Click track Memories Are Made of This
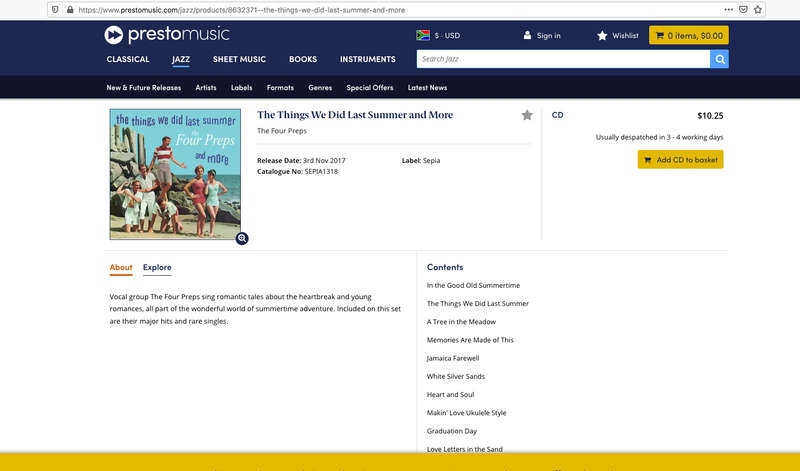The height and width of the screenshot is (471, 800). click(x=470, y=340)
